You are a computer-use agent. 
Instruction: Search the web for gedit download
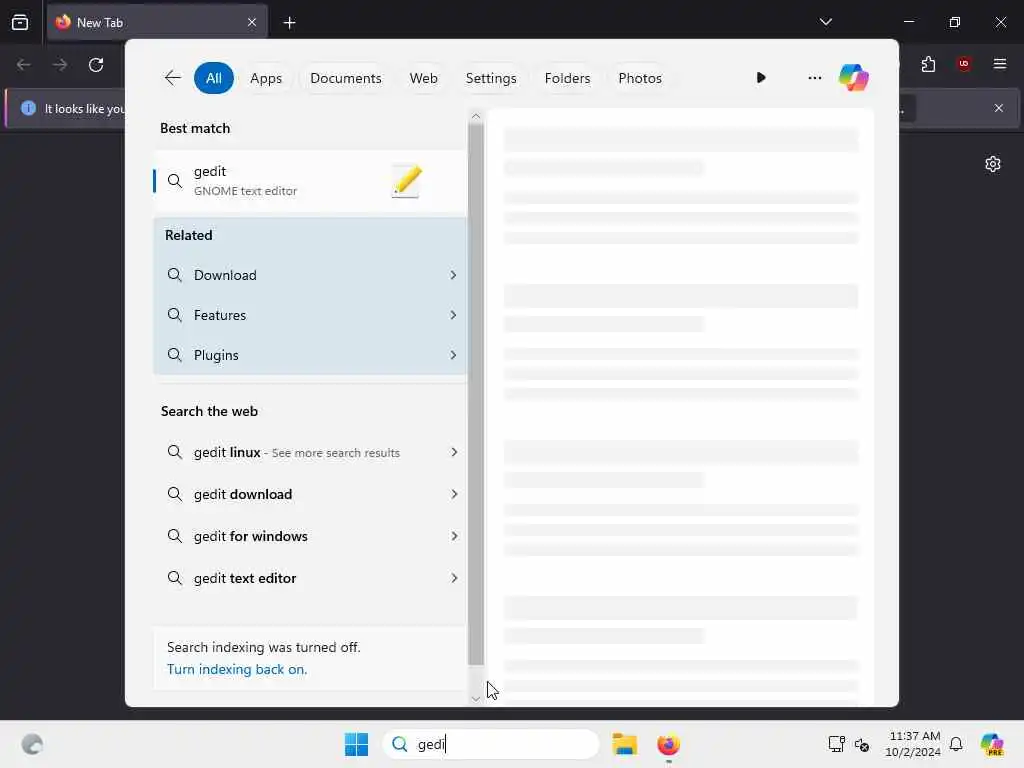click(310, 494)
